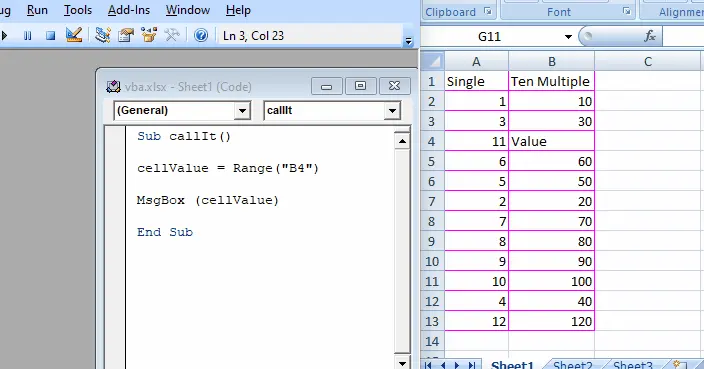Screen dimensions: 704x369
Task: Minimize the Sheet1 code window
Action: (x=326, y=86)
